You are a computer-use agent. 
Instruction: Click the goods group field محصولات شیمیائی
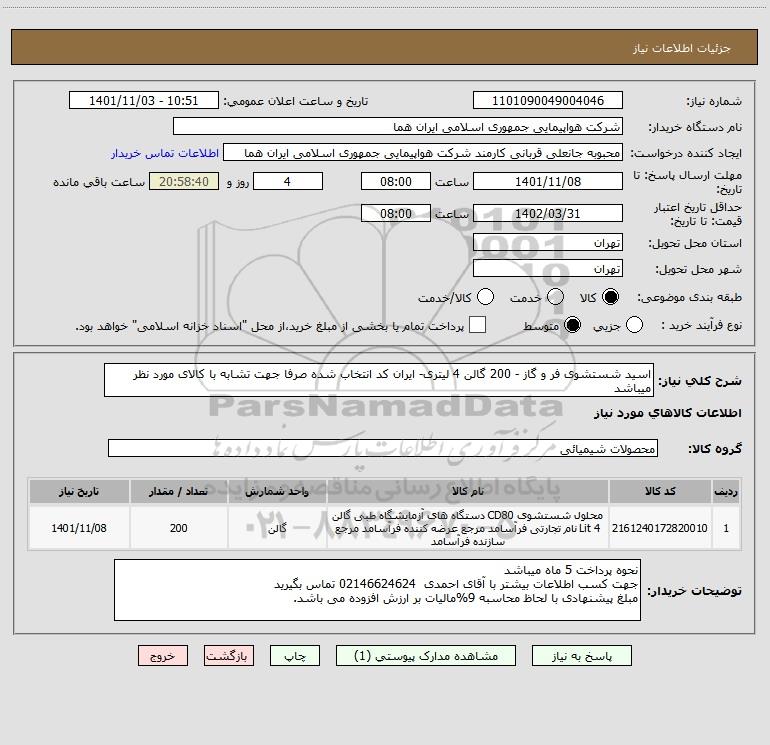point(383,448)
